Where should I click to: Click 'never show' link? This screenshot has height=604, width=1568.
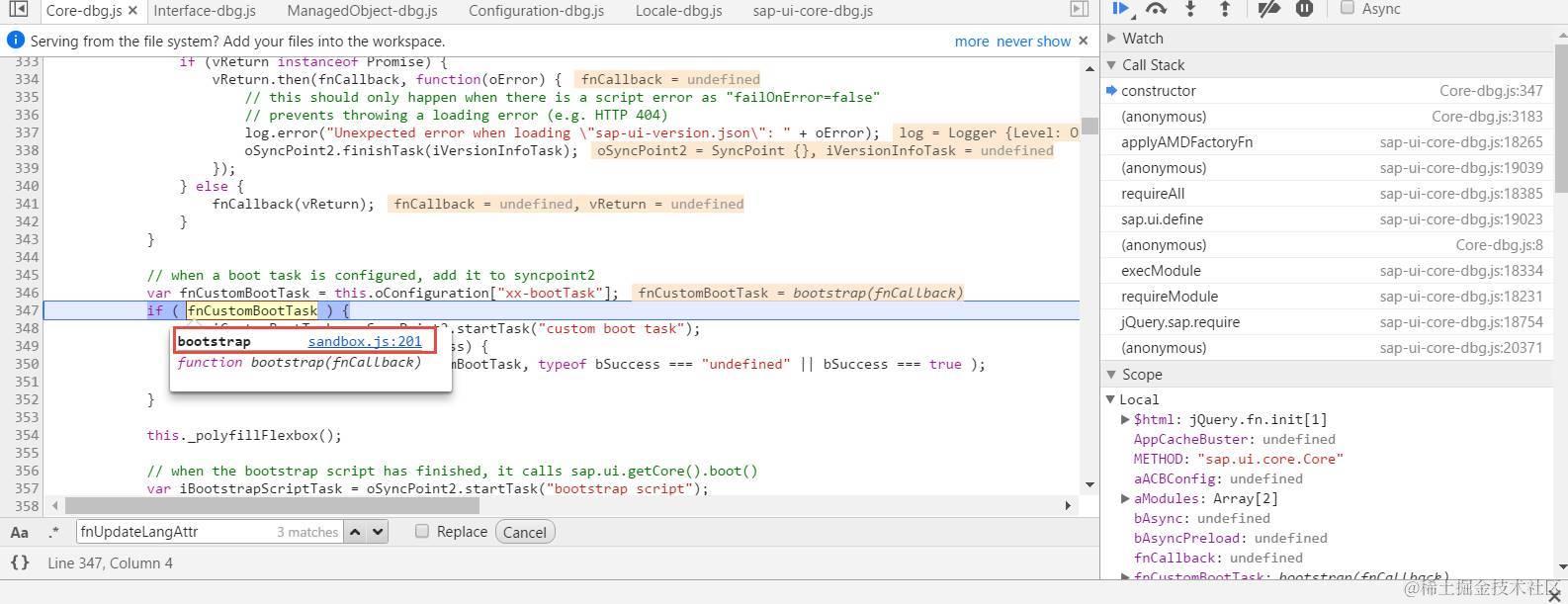[1033, 41]
